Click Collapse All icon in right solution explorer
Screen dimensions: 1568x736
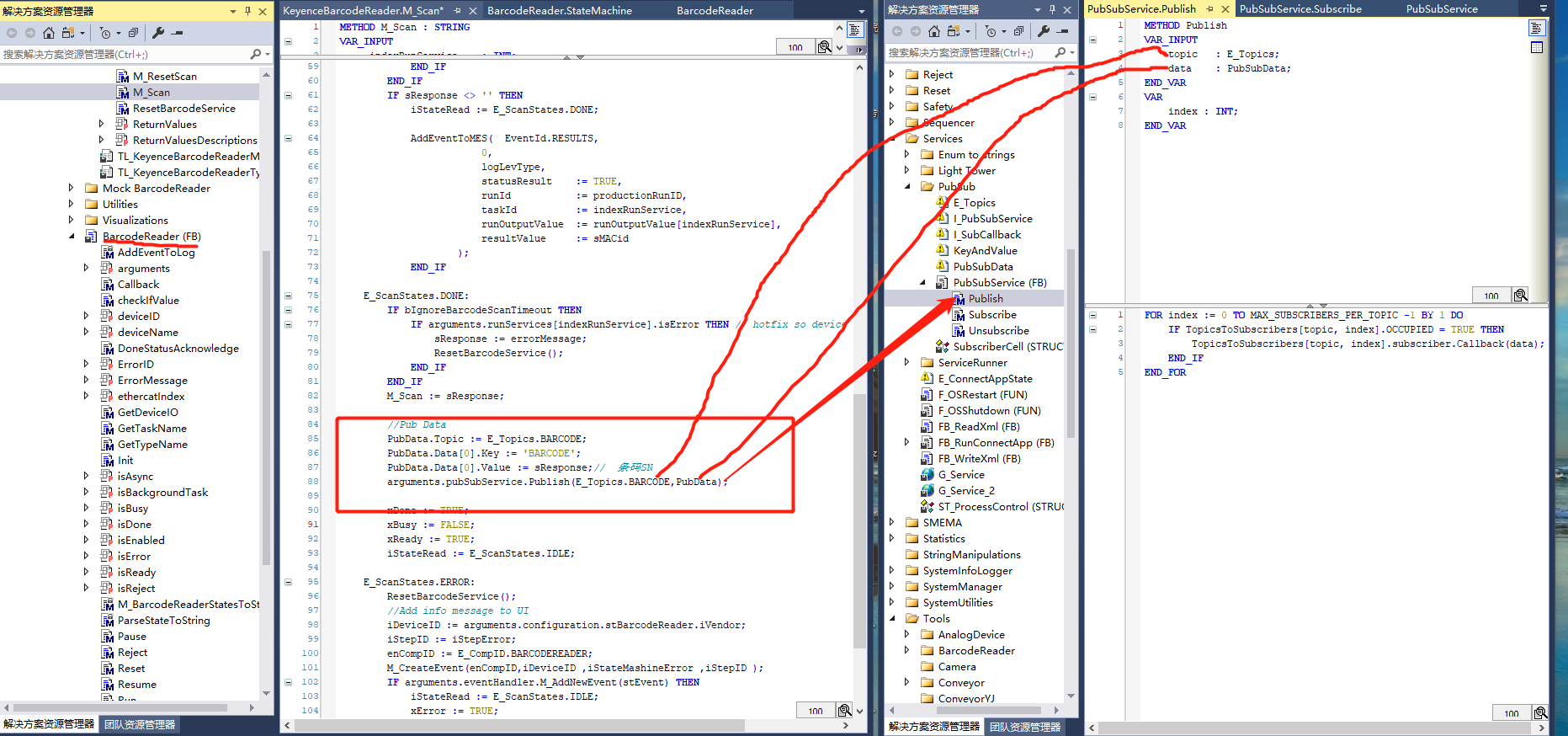point(1018,31)
